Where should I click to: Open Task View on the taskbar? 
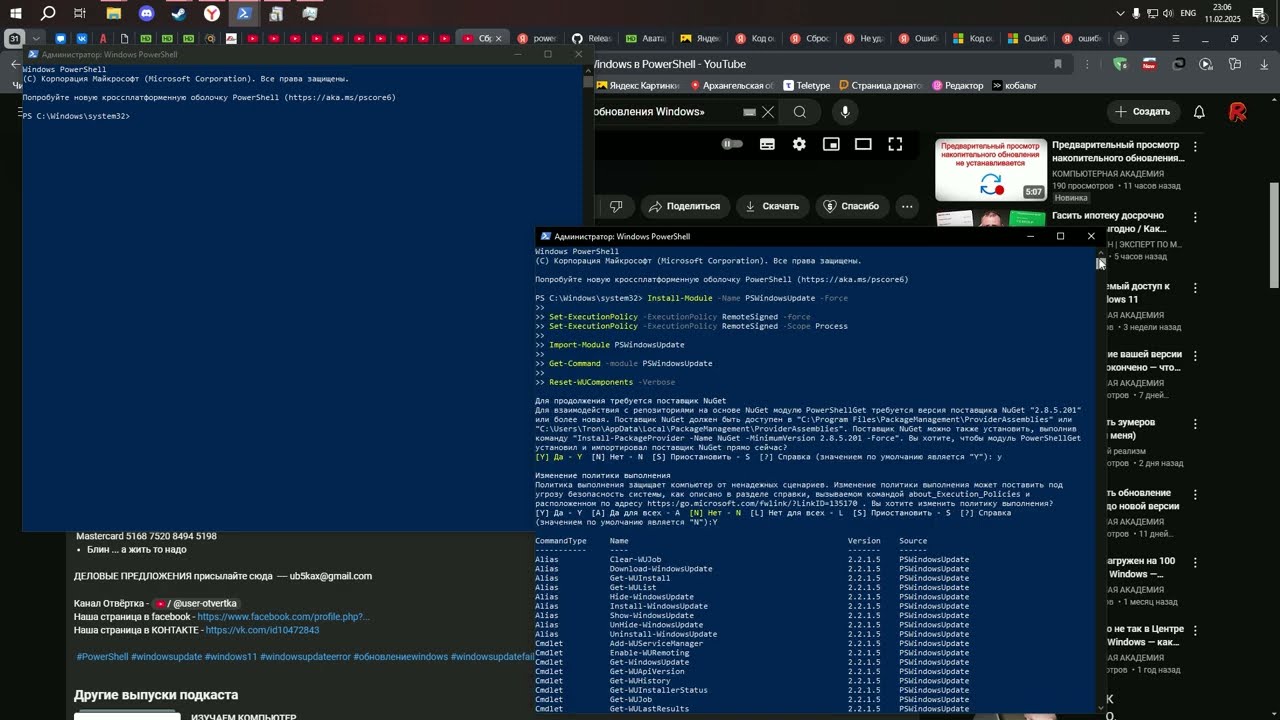pos(80,14)
